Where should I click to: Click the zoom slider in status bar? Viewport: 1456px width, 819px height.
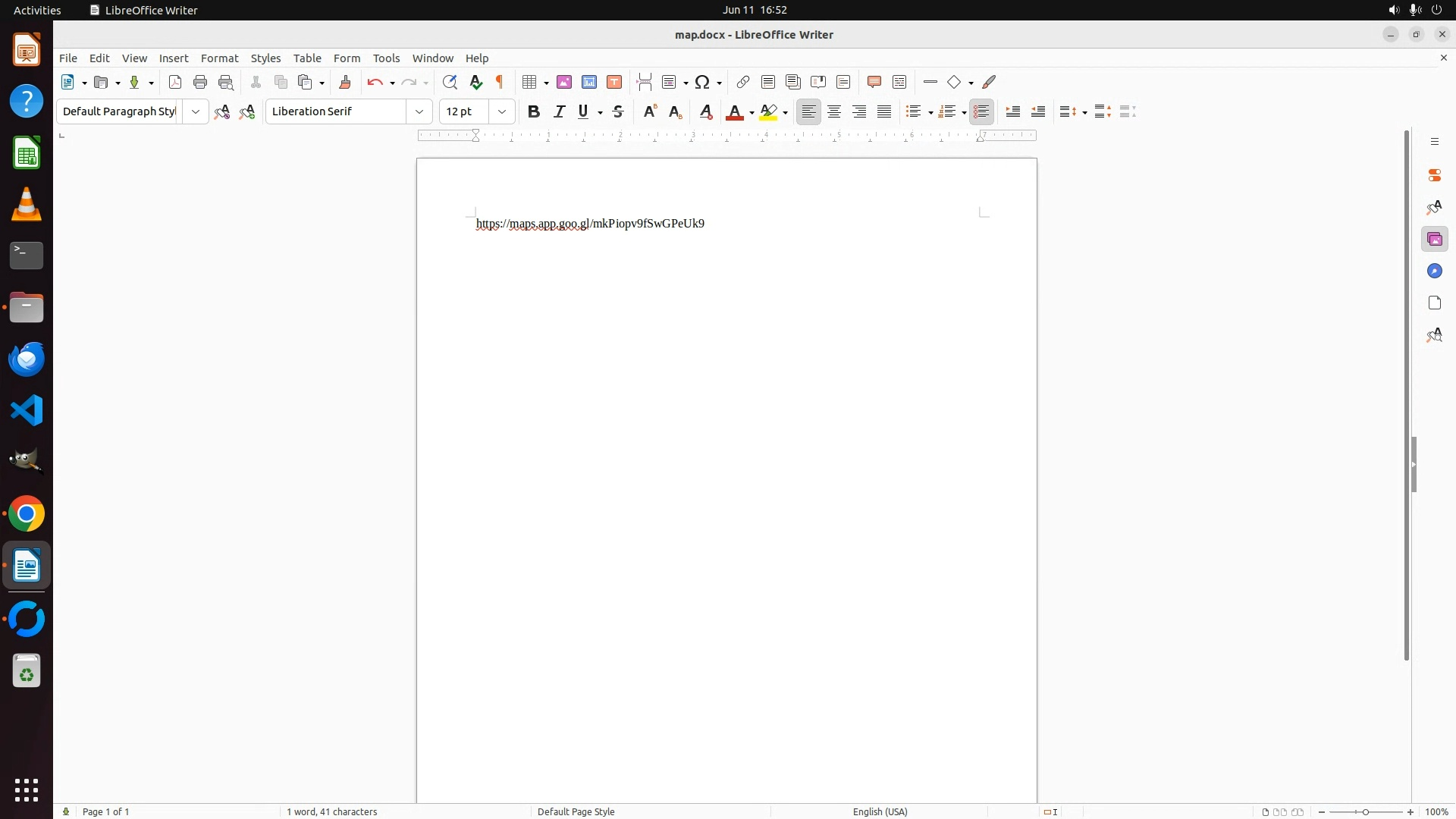tap(1366, 811)
